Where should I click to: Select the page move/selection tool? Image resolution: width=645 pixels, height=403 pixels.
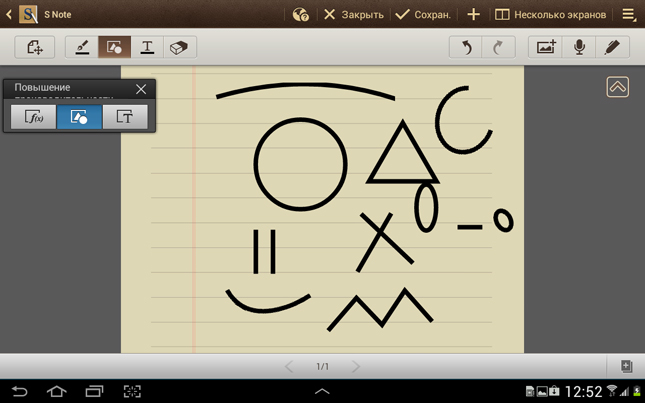[x=35, y=47]
